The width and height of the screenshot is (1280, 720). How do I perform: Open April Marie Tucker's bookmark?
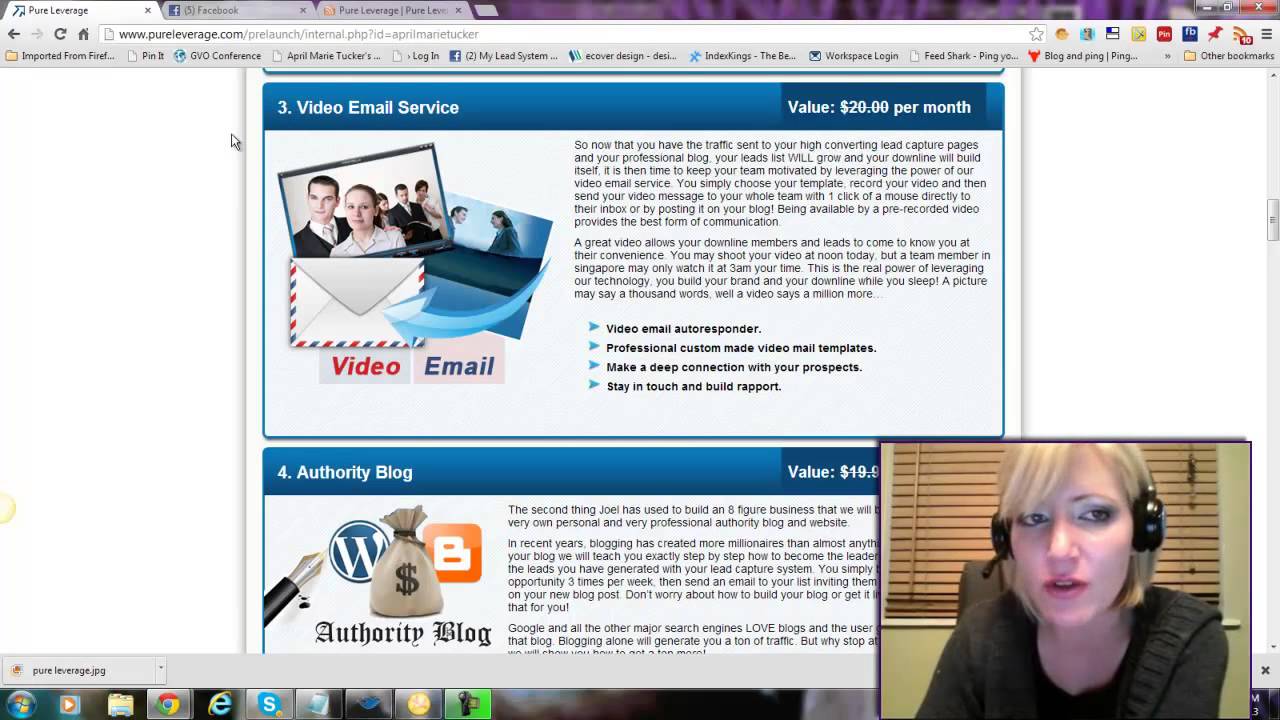tap(326, 56)
